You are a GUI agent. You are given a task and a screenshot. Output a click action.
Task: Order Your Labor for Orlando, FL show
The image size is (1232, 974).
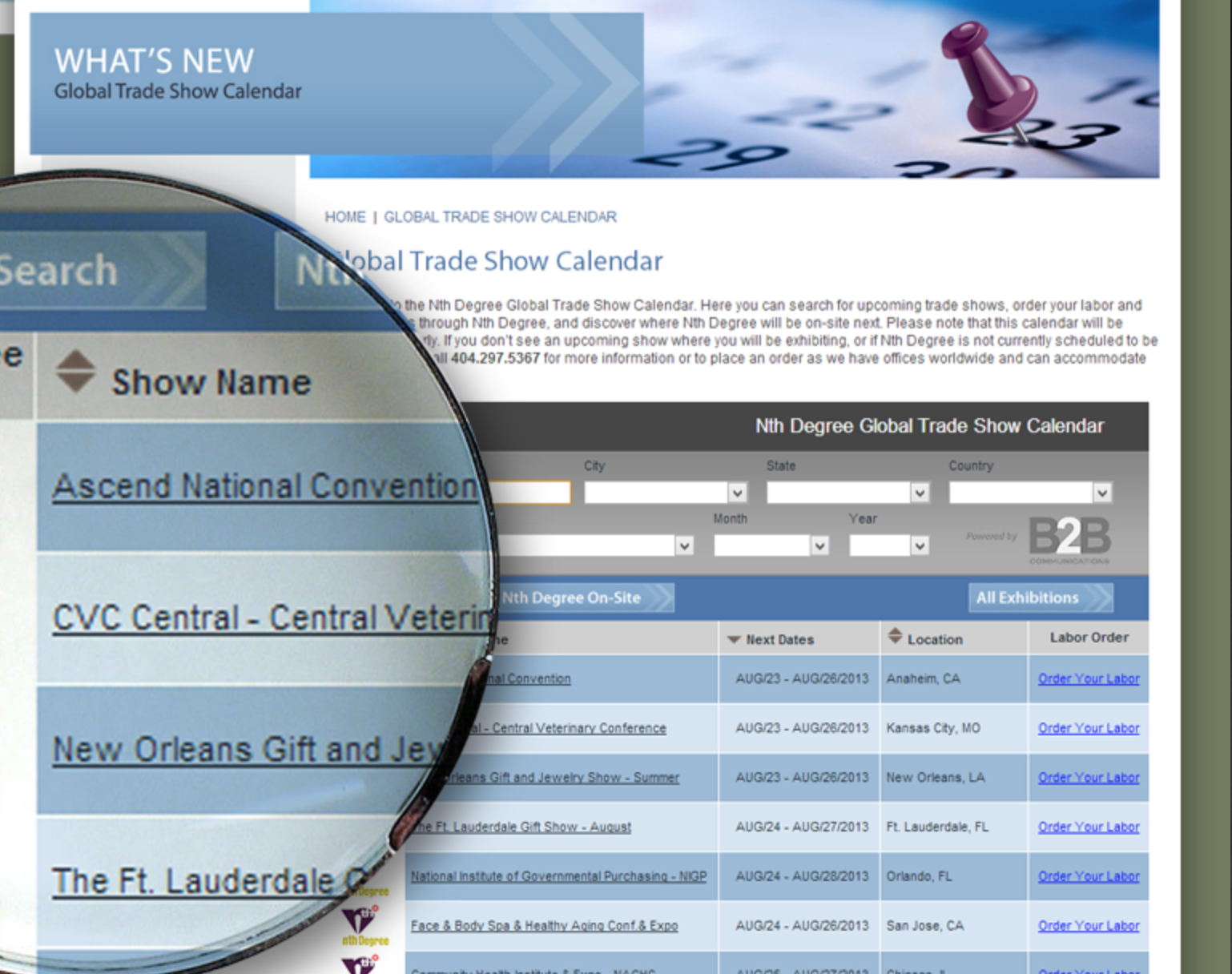tap(1089, 877)
